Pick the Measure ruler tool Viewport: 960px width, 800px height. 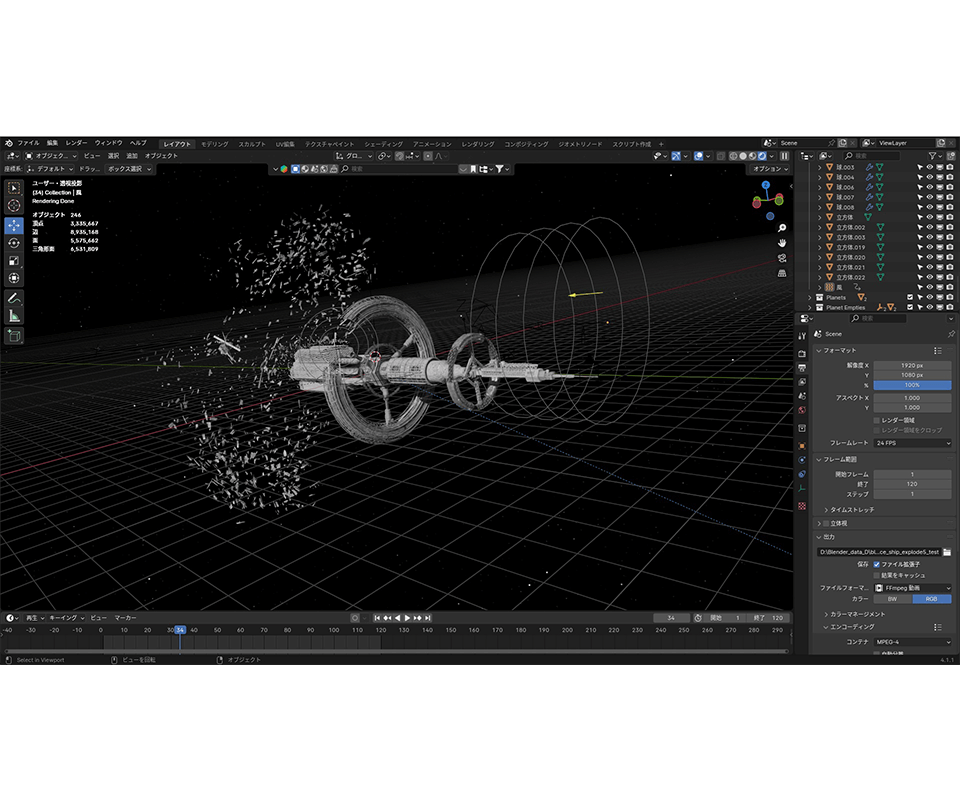(14, 316)
